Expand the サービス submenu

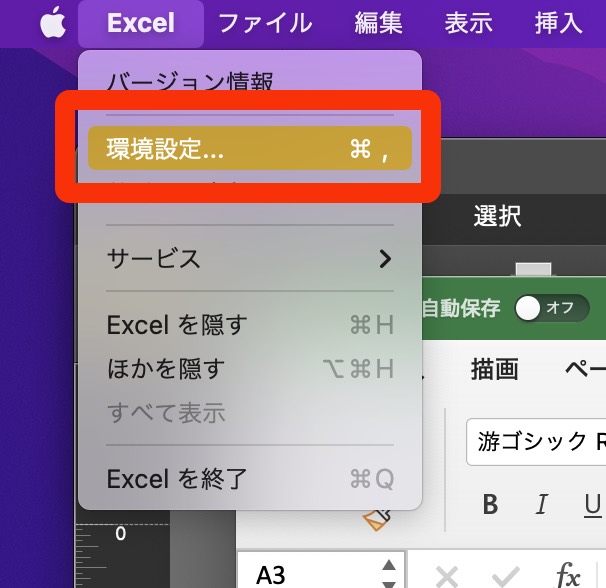click(x=250, y=258)
